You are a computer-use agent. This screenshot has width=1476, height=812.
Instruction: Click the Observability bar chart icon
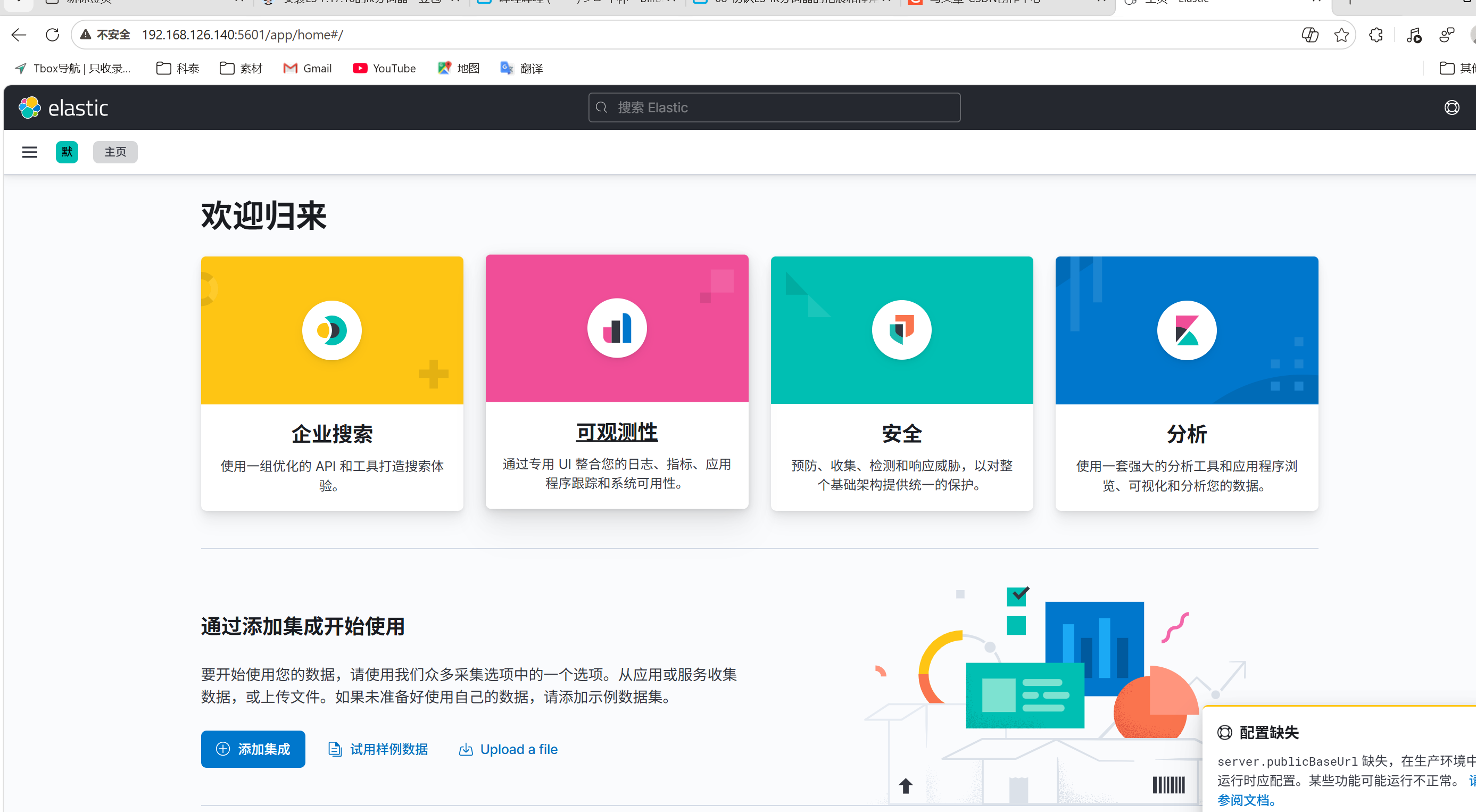click(617, 328)
